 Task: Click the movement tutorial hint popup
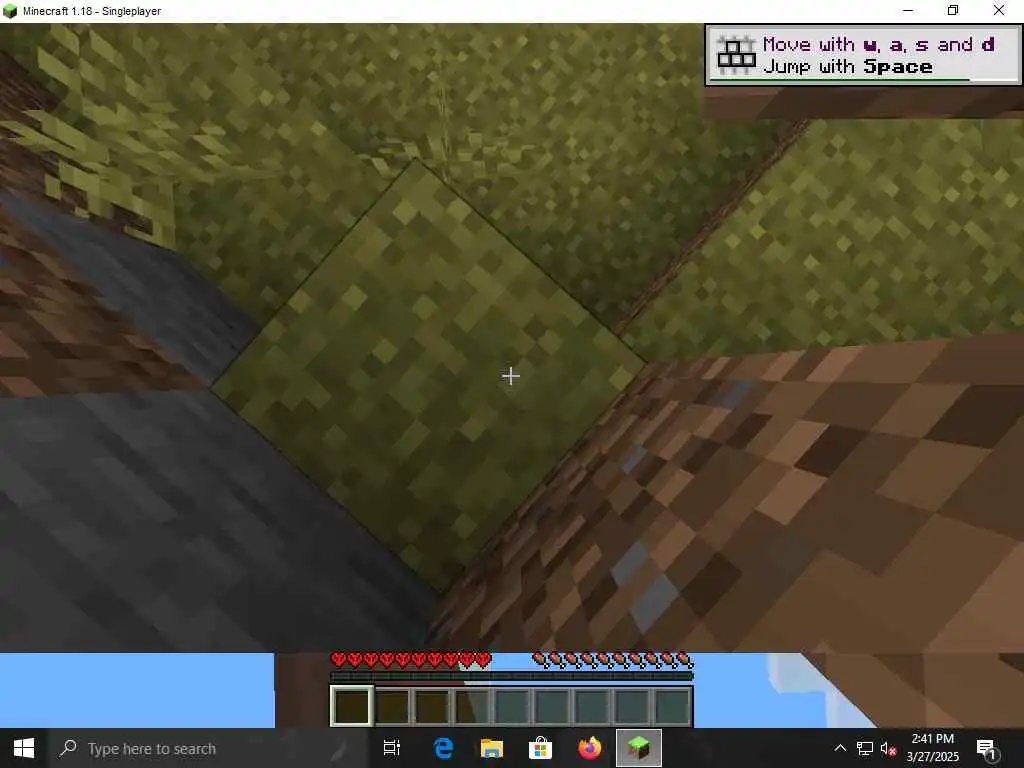pyautogui.click(x=863, y=56)
